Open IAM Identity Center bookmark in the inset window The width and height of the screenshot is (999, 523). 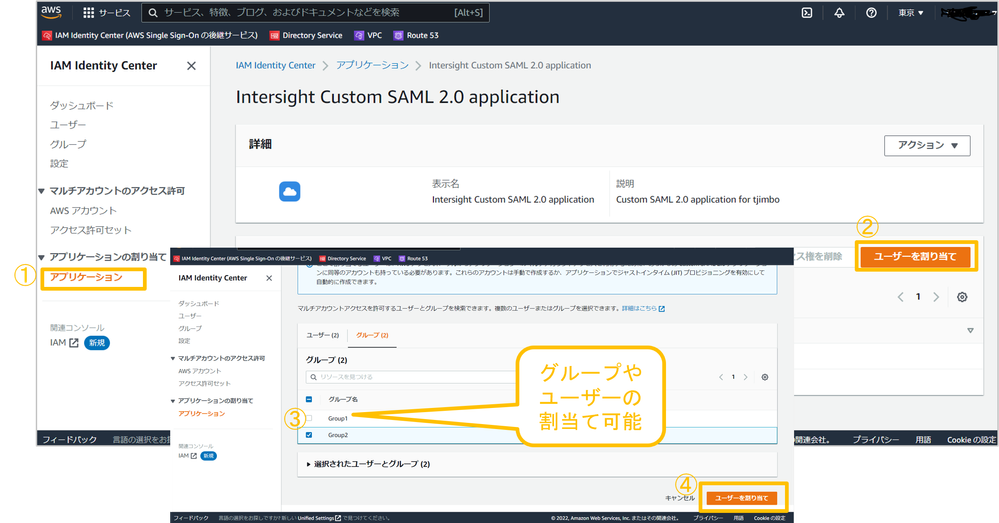pyautogui.click(x=242, y=259)
